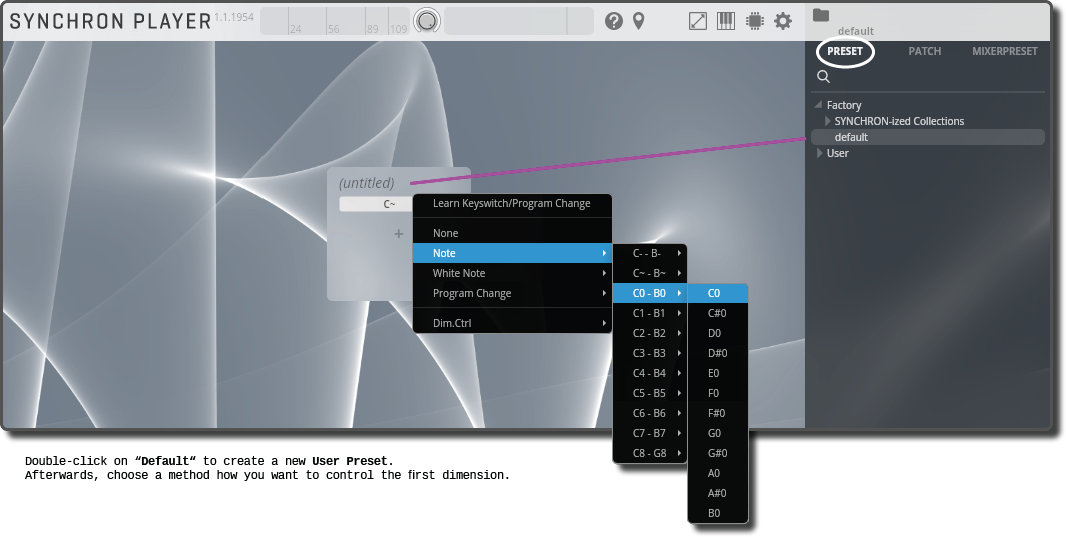Toggle the piano keyboard icon
The width and height of the screenshot is (1066, 537).
click(x=726, y=21)
